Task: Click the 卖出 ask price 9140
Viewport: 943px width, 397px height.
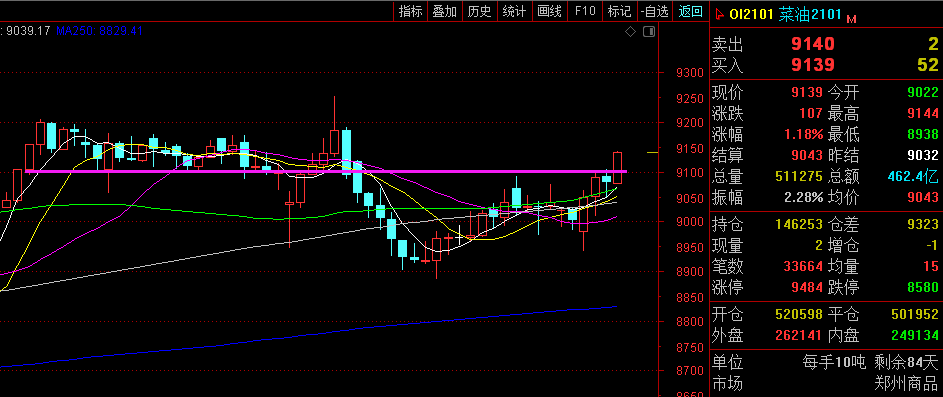Action: [x=812, y=44]
